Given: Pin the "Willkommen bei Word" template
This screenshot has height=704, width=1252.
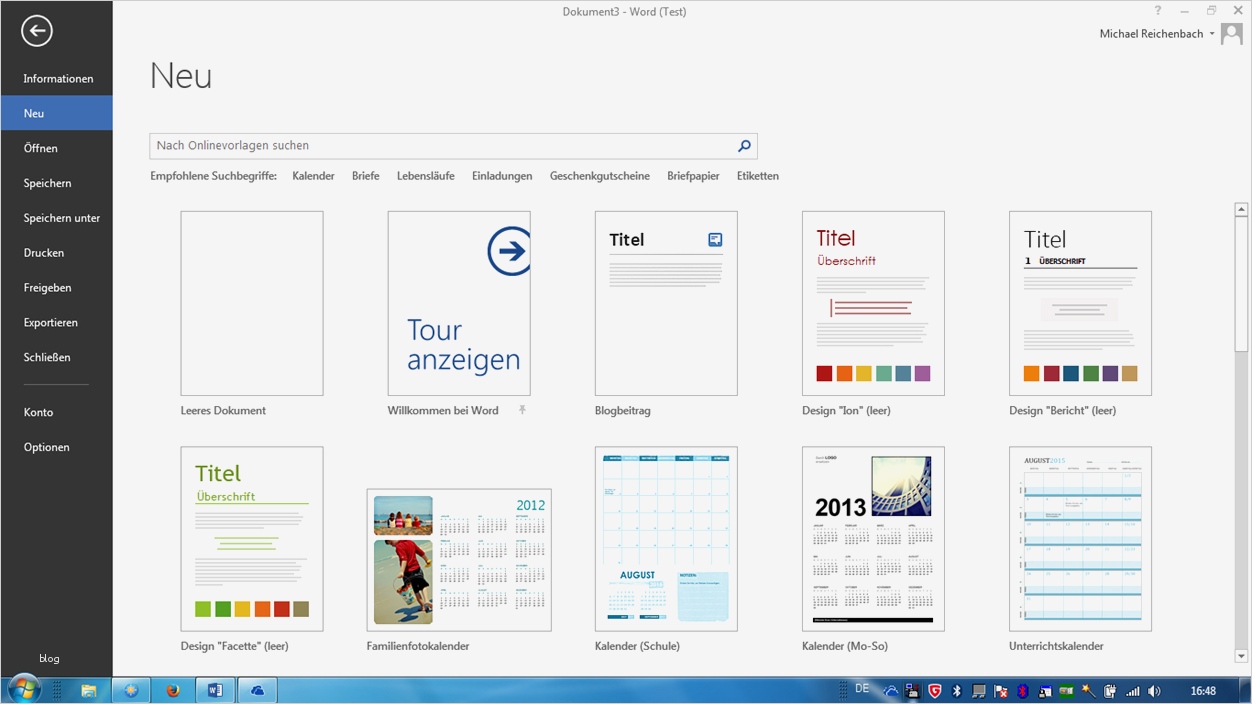Looking at the screenshot, I should [x=520, y=410].
